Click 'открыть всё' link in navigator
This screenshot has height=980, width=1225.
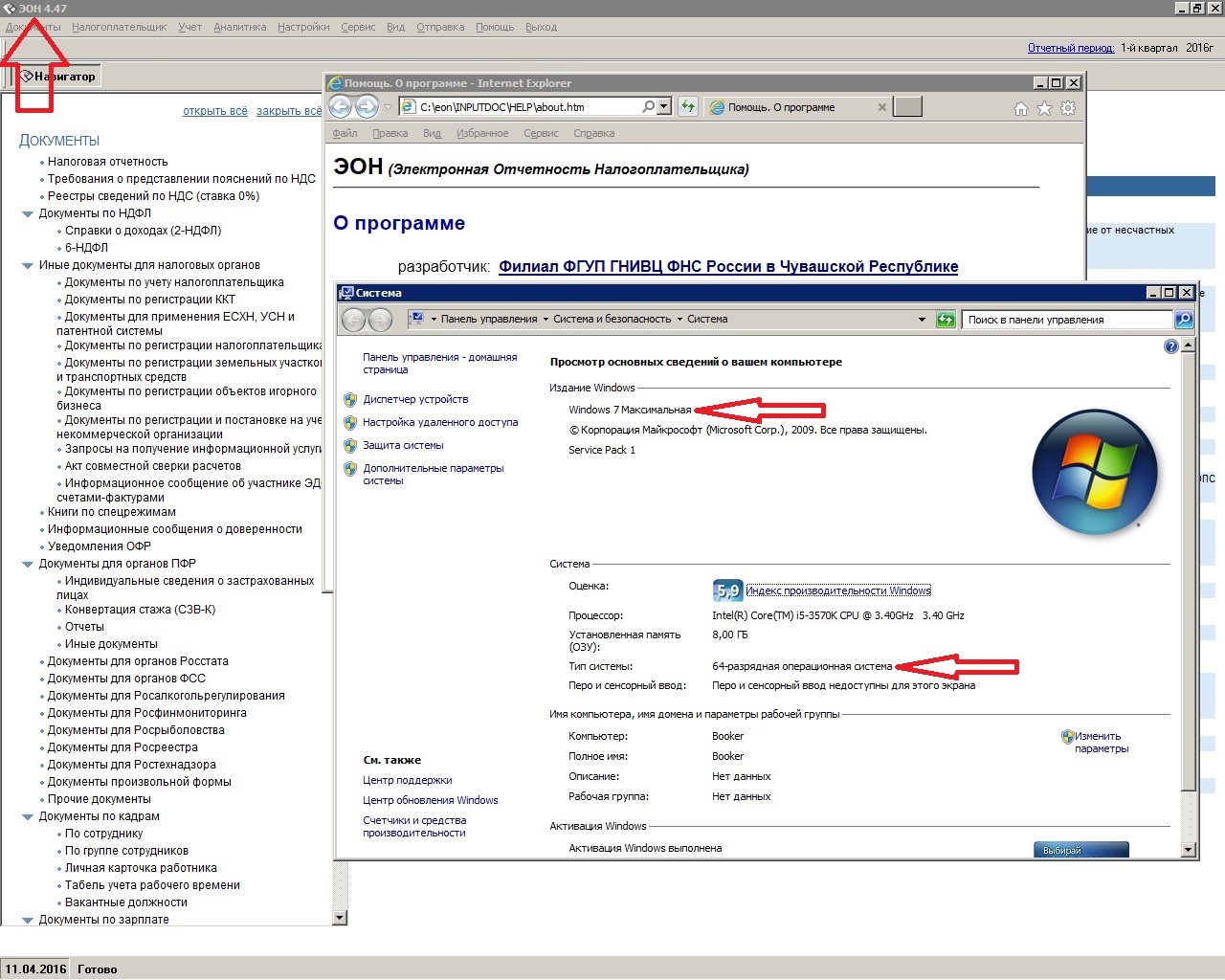pyautogui.click(x=215, y=111)
